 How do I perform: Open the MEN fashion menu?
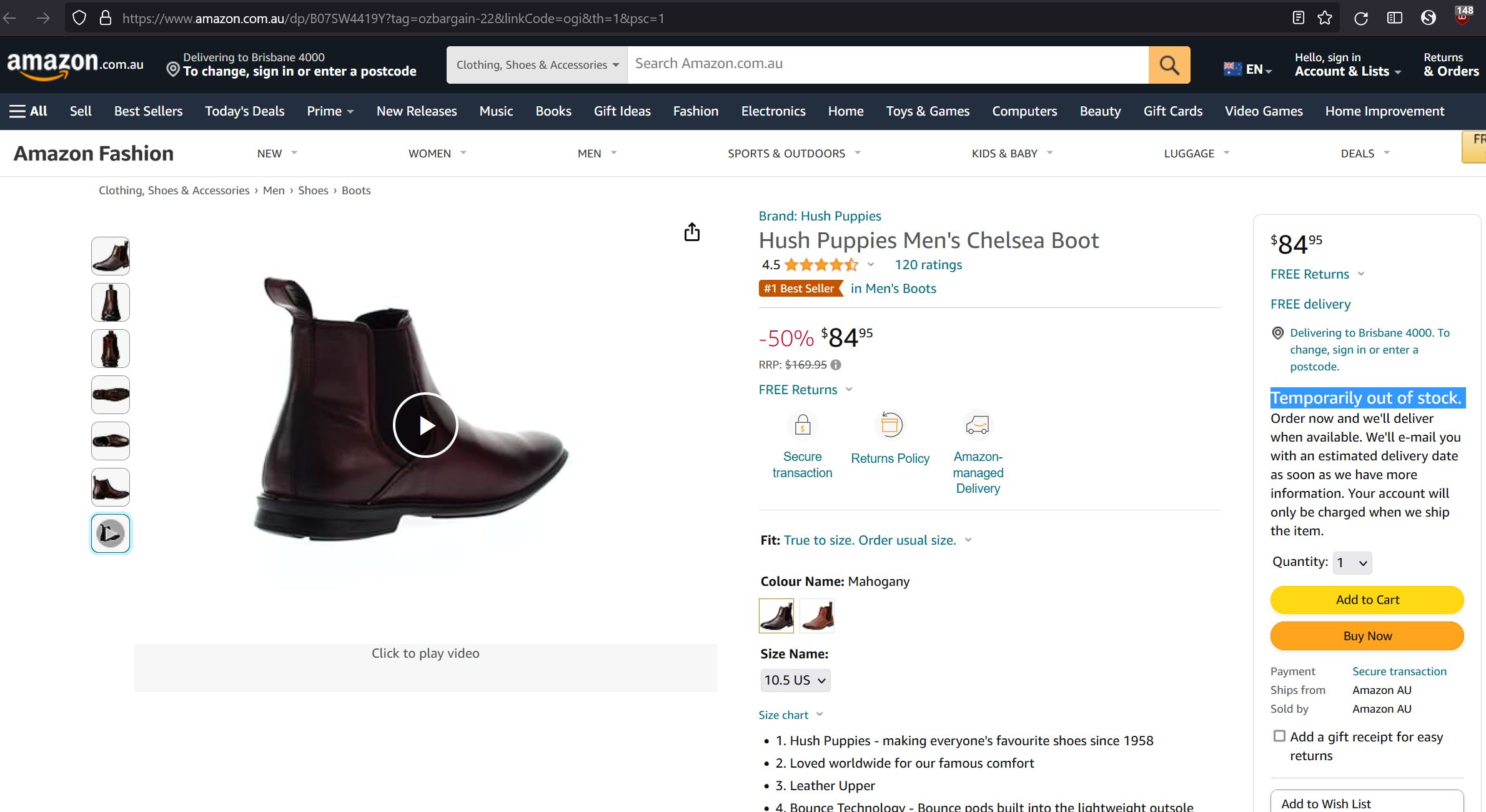(597, 154)
